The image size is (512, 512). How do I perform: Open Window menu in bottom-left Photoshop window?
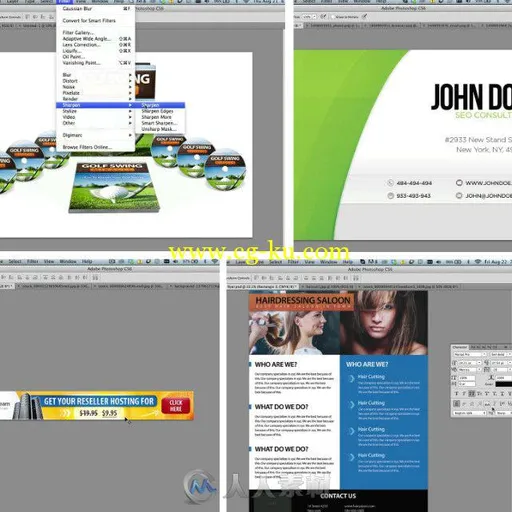(68, 261)
